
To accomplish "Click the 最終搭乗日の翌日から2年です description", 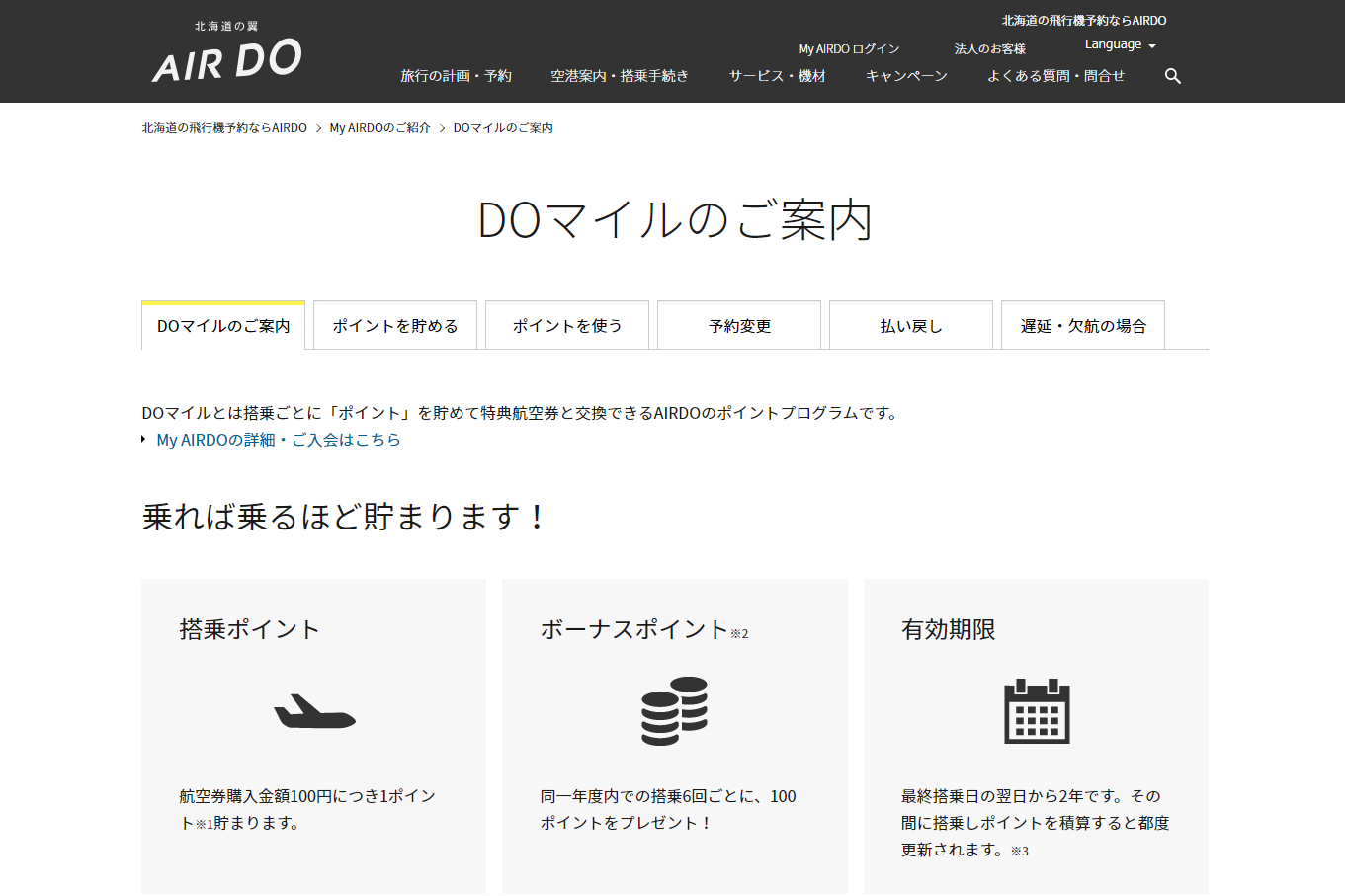I will (x=1035, y=823).
